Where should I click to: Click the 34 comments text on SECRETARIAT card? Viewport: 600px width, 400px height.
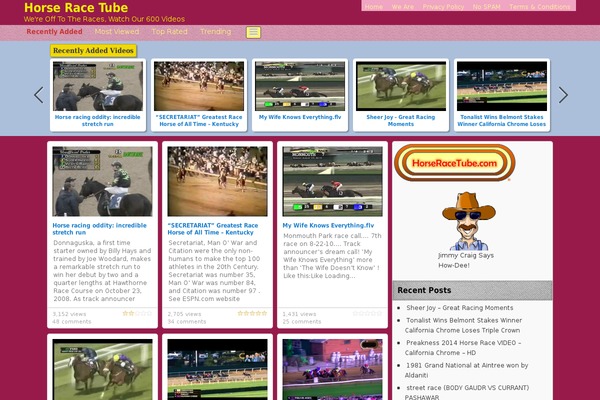(187, 322)
